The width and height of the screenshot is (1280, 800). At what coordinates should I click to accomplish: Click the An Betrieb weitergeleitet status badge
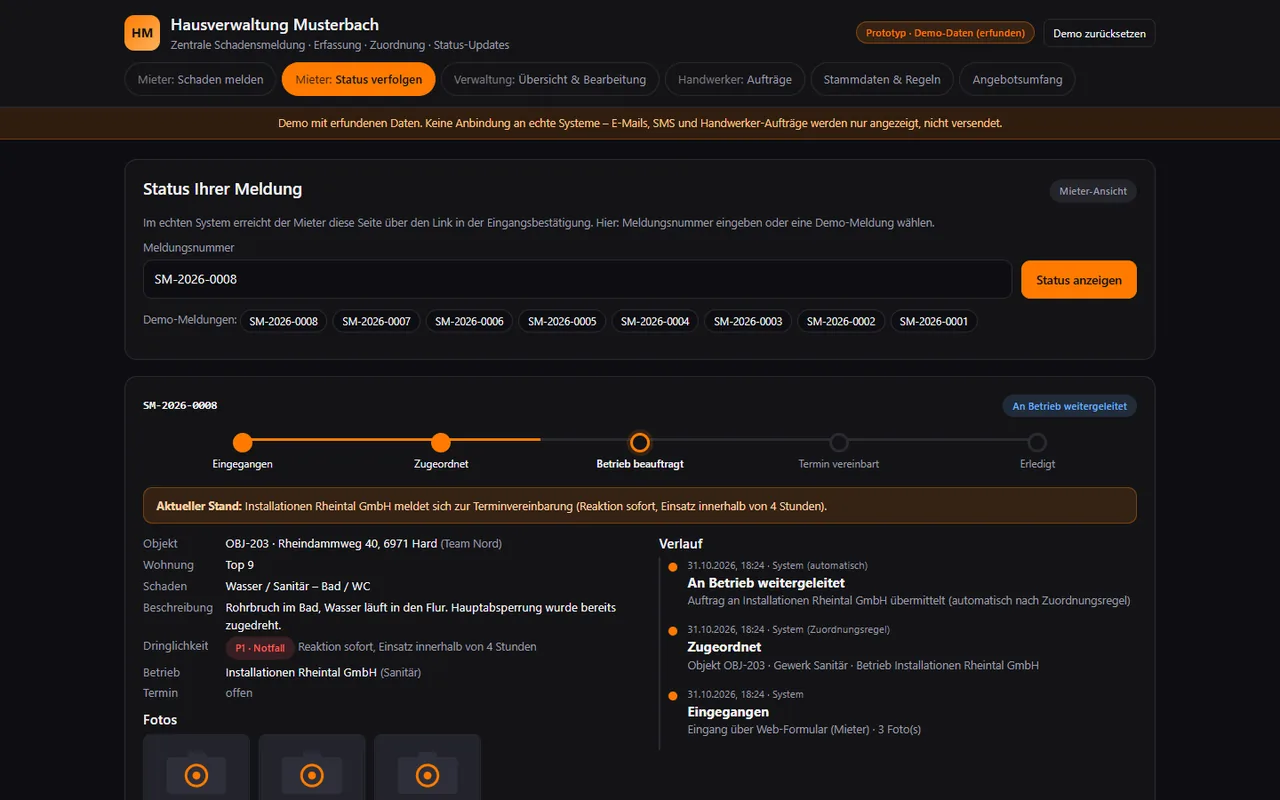point(1070,406)
